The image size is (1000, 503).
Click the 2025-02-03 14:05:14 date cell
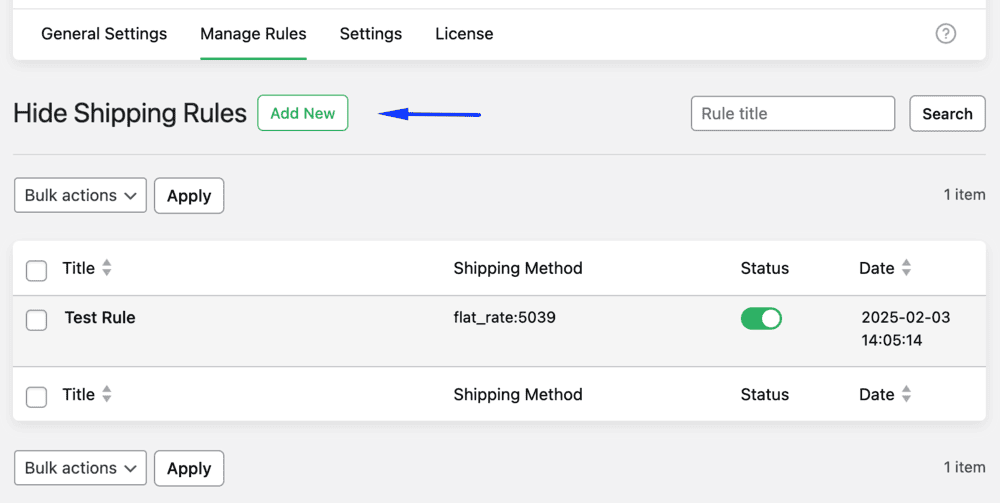coord(906,329)
